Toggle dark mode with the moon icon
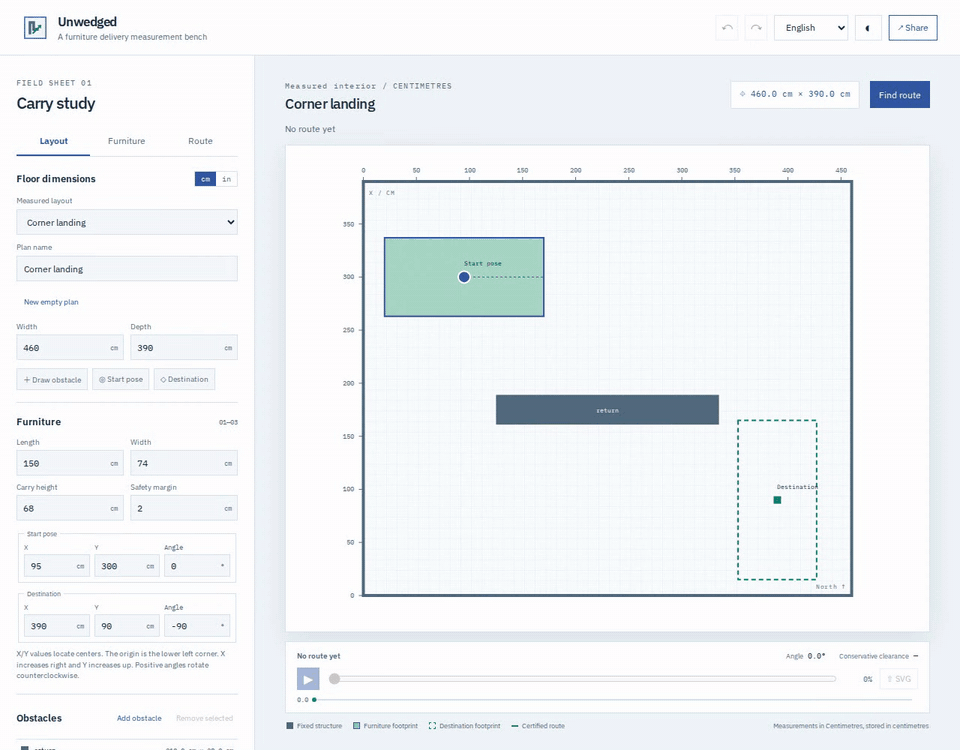The width and height of the screenshot is (960, 750). [868, 28]
